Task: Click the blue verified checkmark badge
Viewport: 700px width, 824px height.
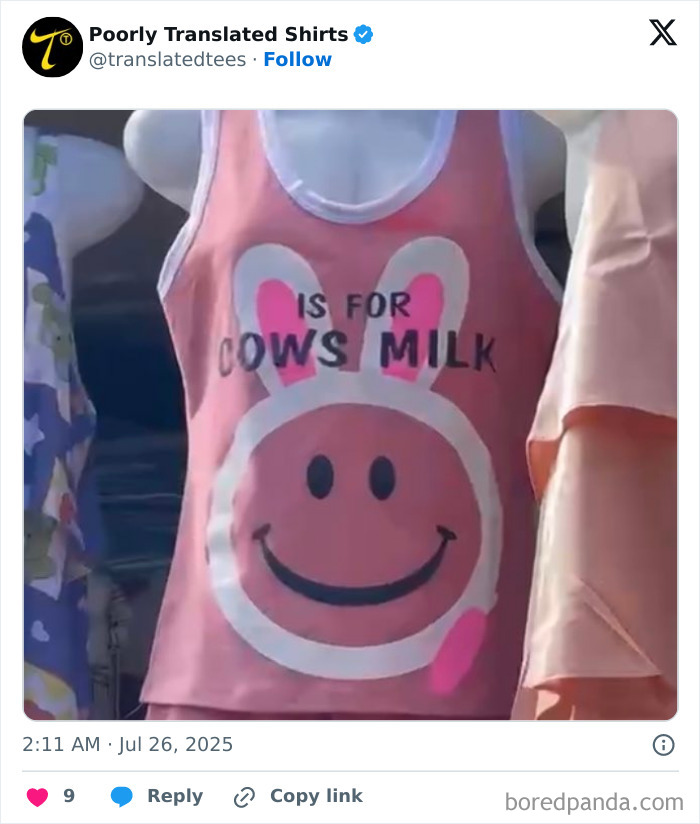Action: [364, 32]
